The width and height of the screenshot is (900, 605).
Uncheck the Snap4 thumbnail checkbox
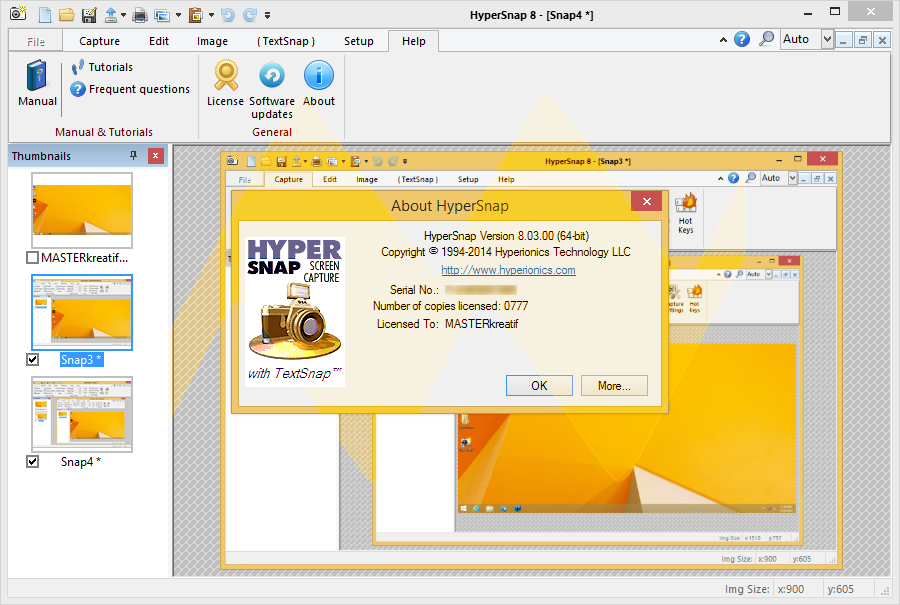(33, 461)
